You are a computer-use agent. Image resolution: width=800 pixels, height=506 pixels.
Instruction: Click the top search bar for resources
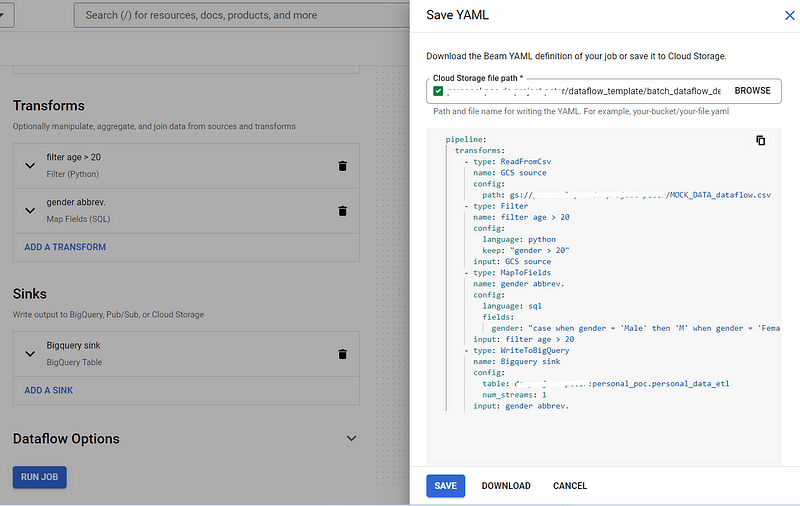pos(240,15)
